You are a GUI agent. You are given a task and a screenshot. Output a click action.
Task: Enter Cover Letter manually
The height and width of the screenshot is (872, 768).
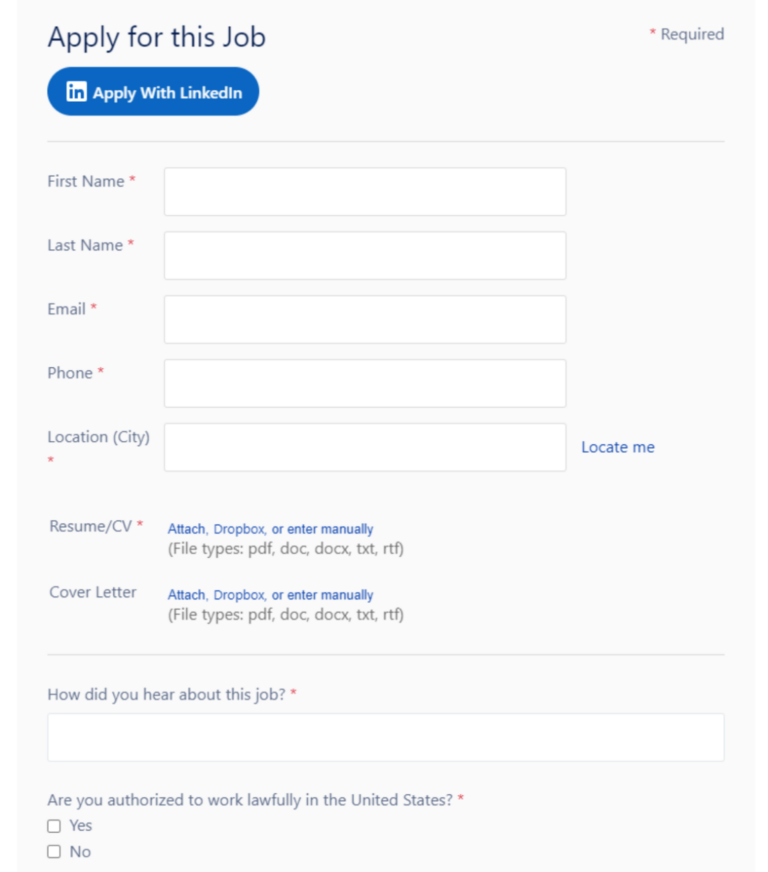[x=331, y=595]
